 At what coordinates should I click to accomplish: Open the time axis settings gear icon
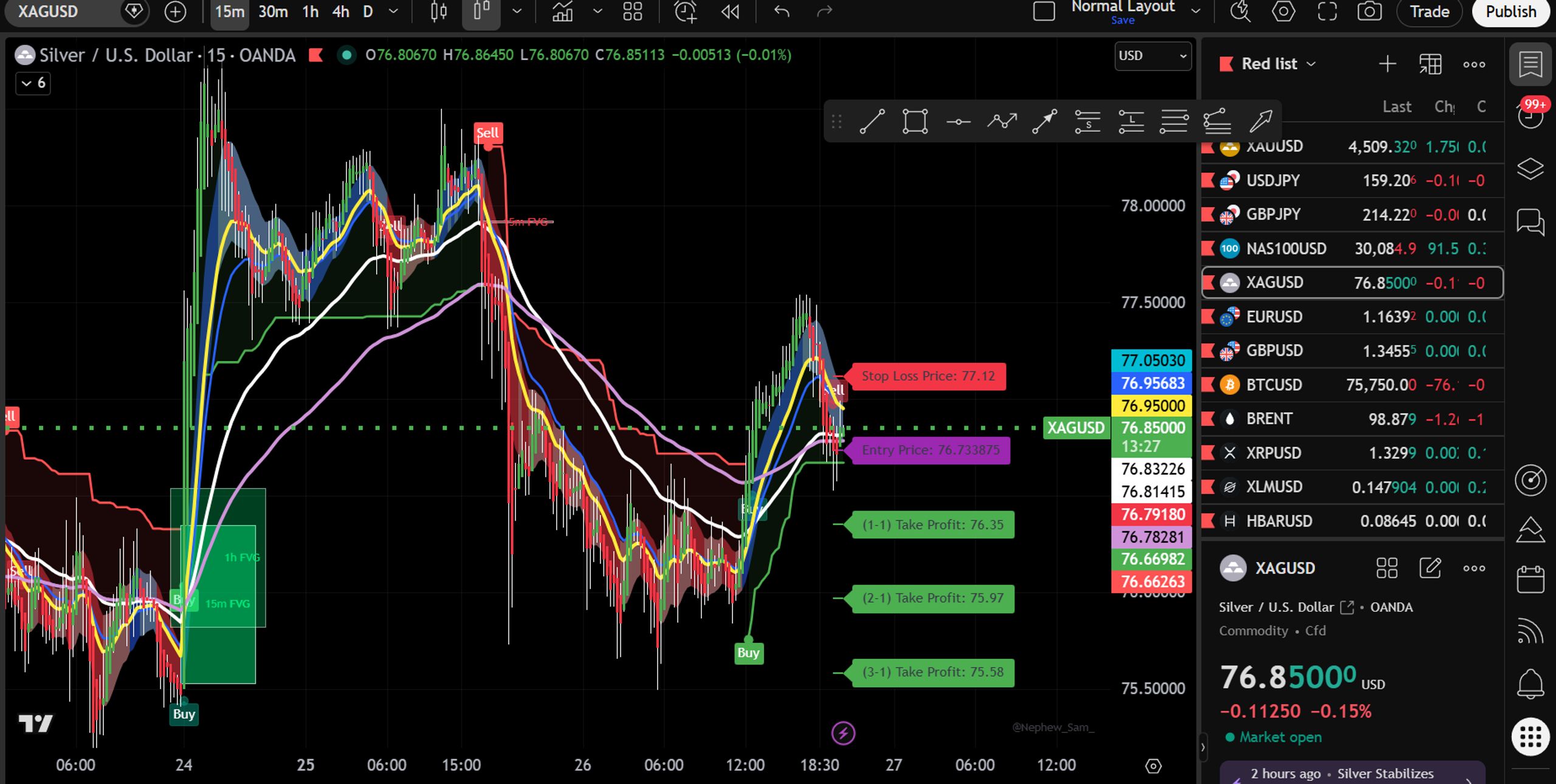click(x=1153, y=766)
